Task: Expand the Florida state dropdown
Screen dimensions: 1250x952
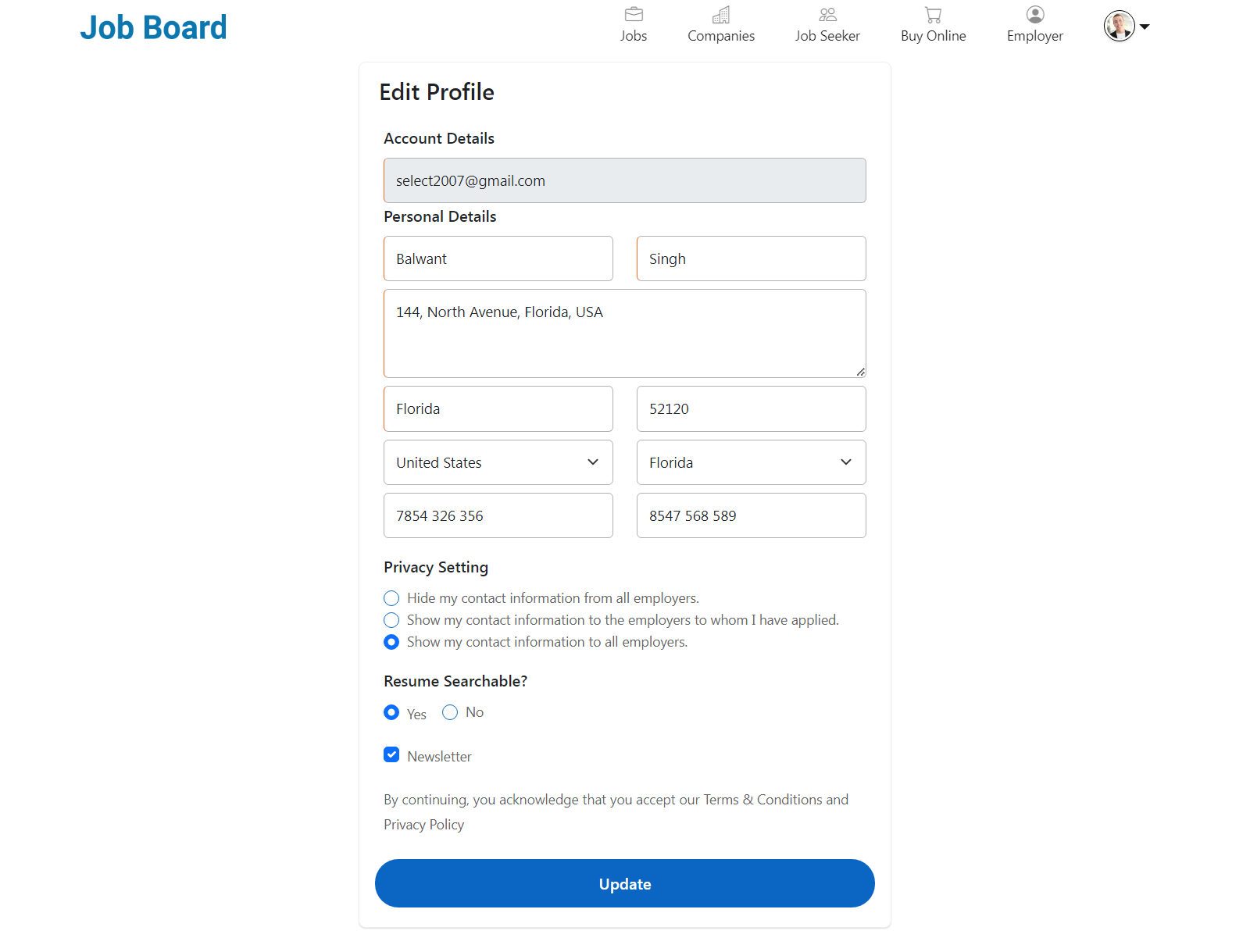Action: pyautogui.click(x=751, y=462)
